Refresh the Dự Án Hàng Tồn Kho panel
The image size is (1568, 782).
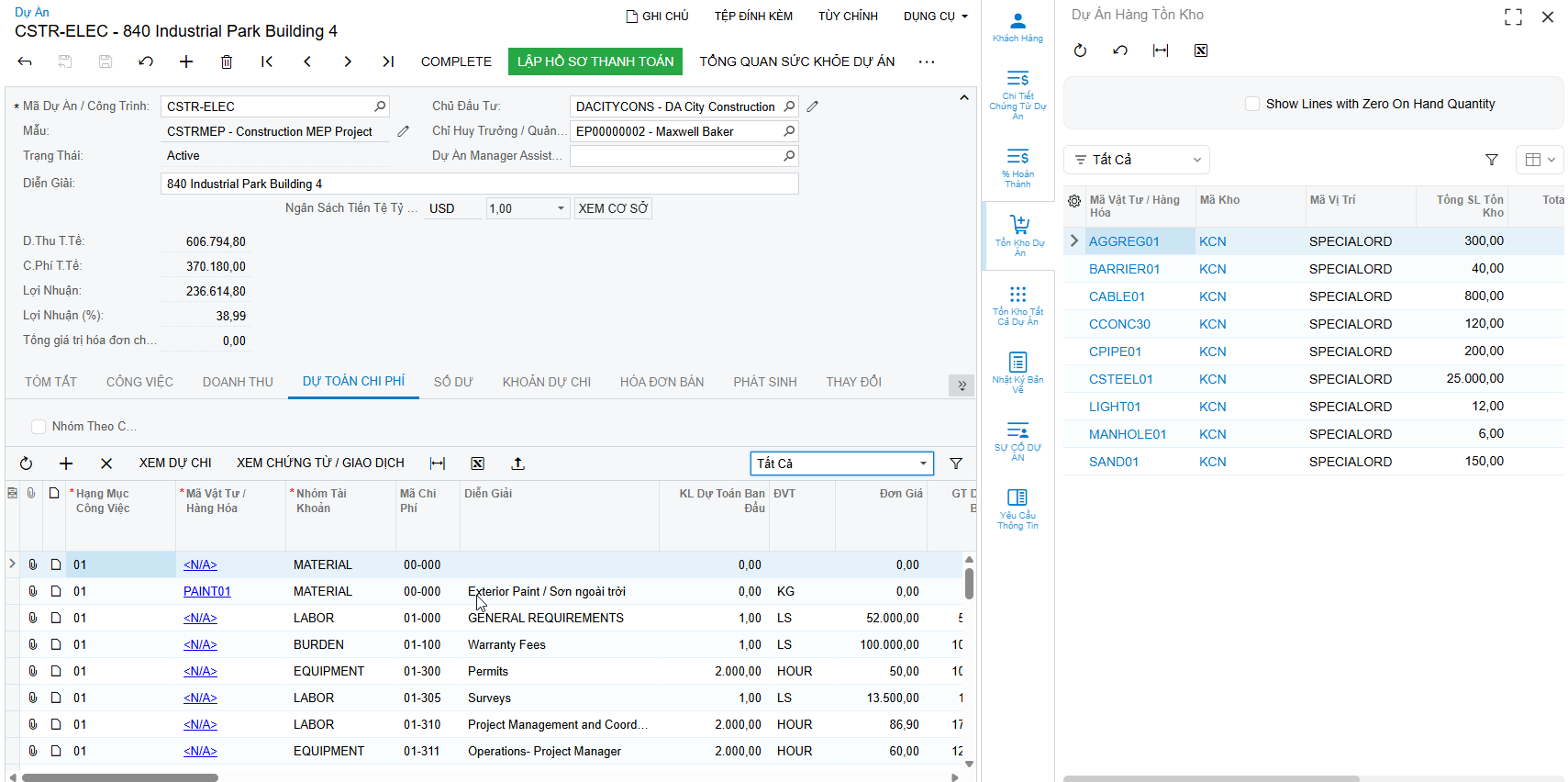1080,50
